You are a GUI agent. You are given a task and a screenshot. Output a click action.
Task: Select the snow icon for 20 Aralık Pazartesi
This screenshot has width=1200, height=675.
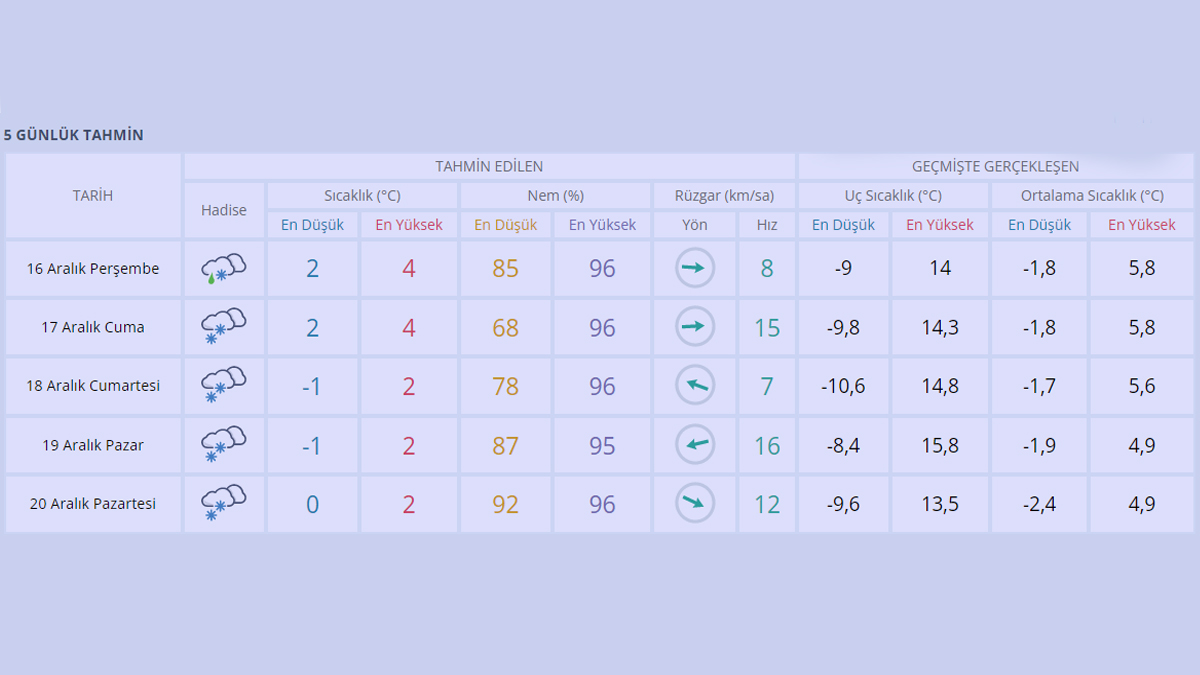click(223, 504)
